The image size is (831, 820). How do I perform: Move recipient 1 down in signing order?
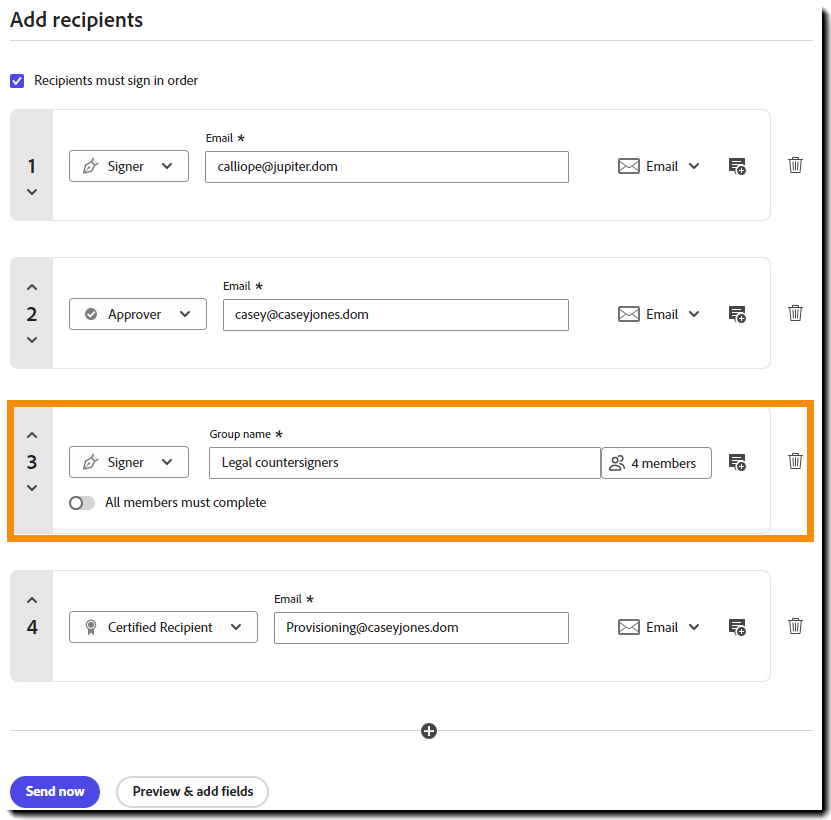pyautogui.click(x=32, y=192)
